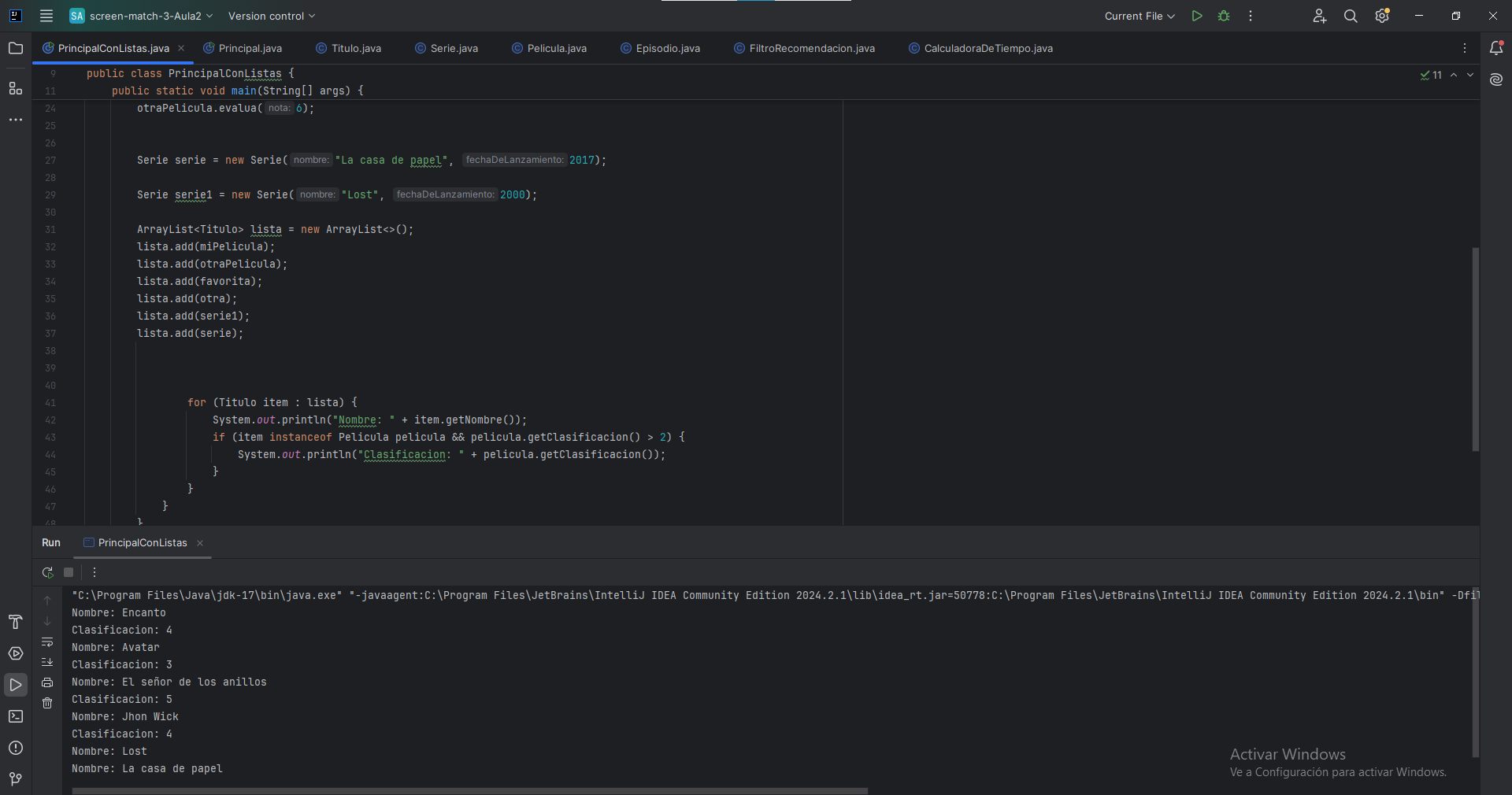Click the console horizontal scrollbar
The image size is (1512, 795).
pos(470,790)
